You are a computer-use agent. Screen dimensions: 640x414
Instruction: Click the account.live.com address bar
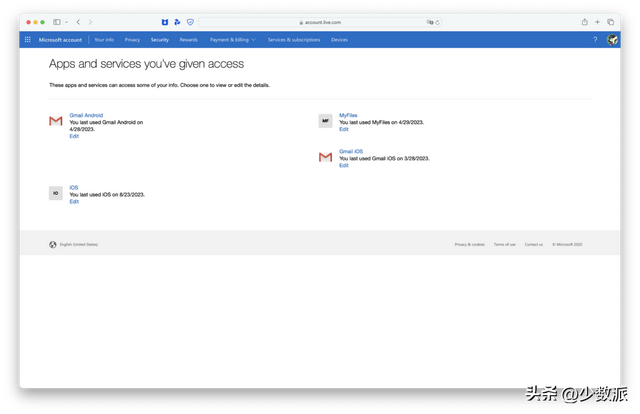320,22
